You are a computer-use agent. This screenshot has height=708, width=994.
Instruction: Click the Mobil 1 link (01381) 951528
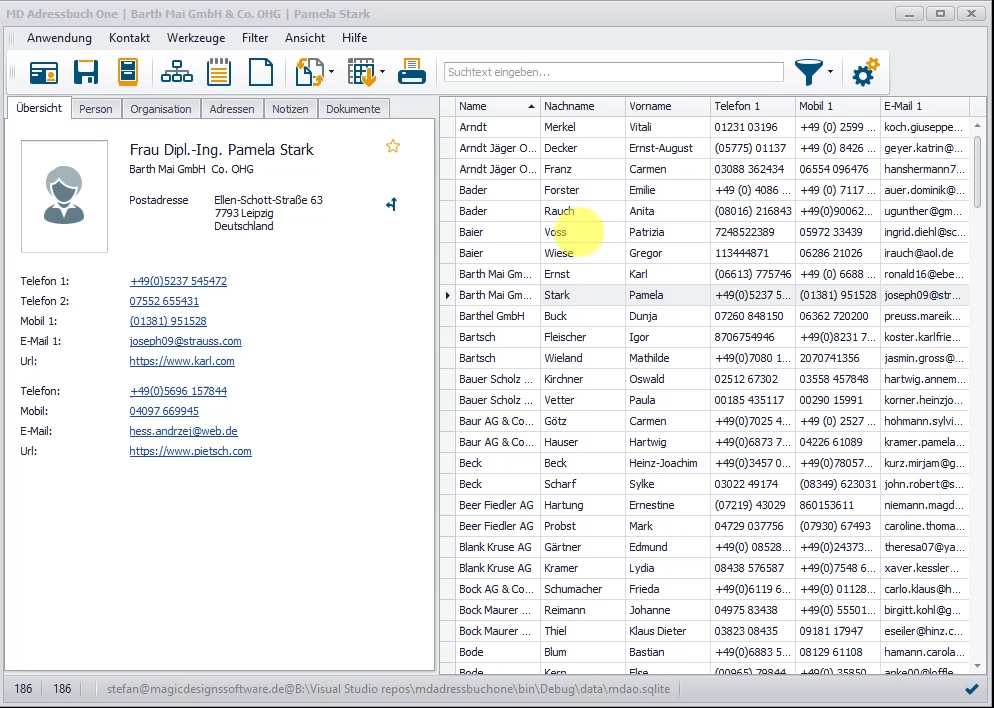click(168, 321)
